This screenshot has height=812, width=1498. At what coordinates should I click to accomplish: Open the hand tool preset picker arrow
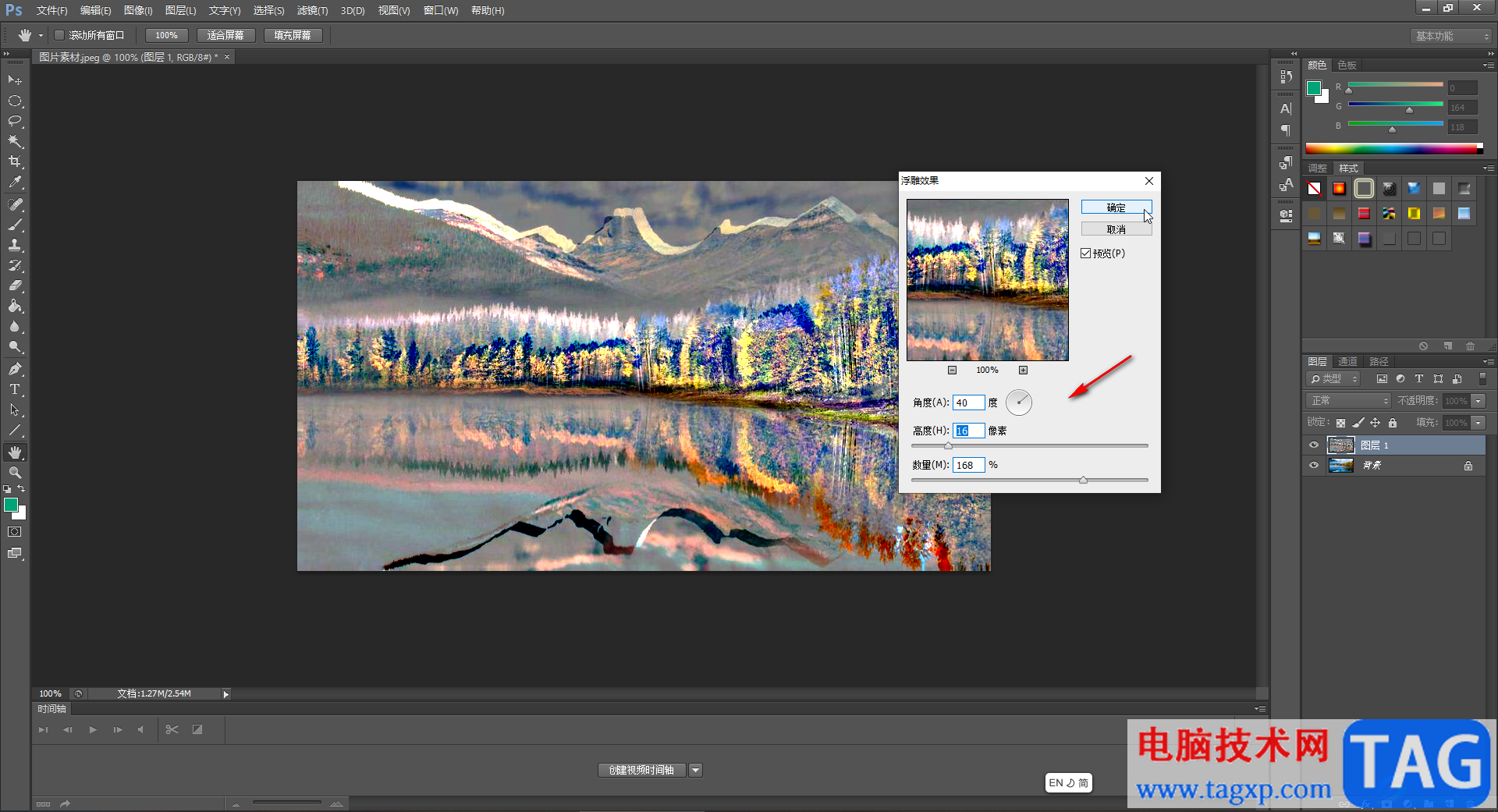tap(41, 36)
